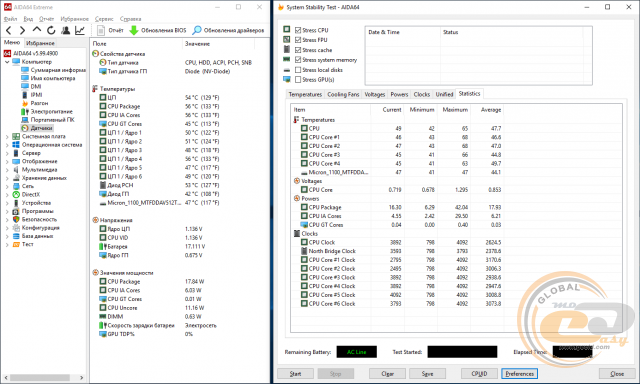640x384 pixels.
Task: Expand the Системная плата node
Action: [x=7, y=137]
